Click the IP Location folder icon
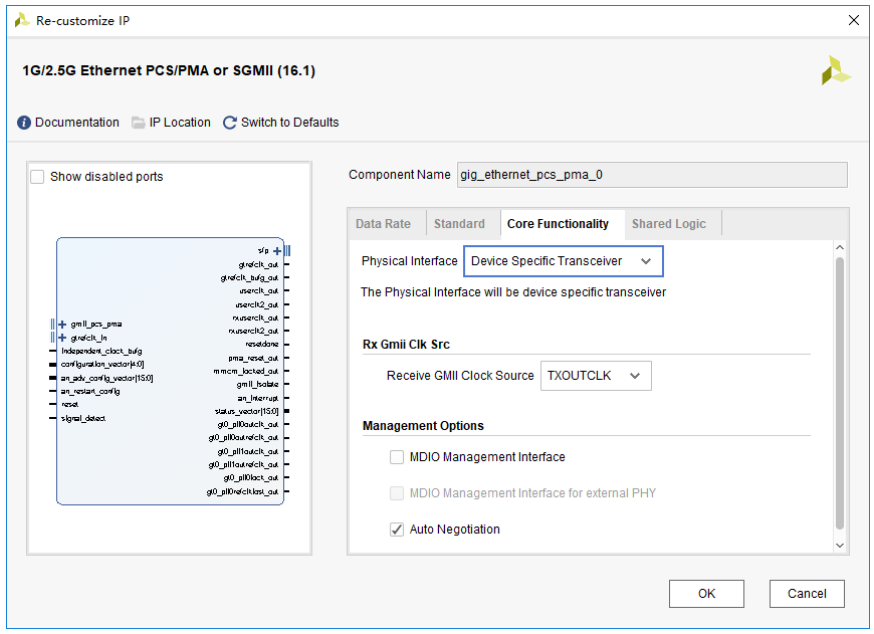 pos(139,123)
